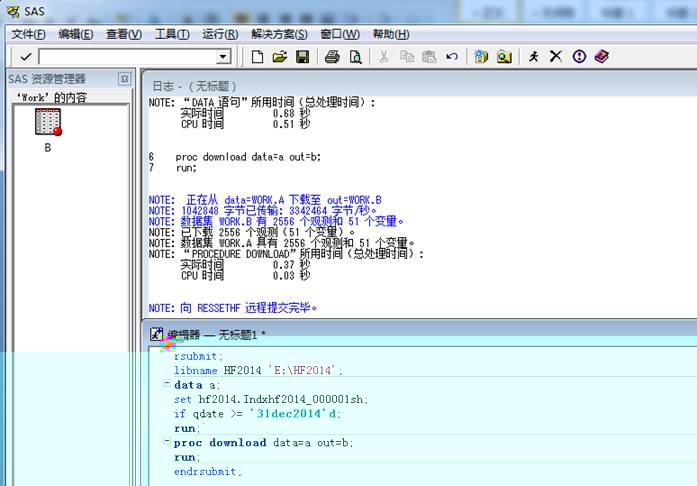Print using the printer icon

[x=332, y=57]
